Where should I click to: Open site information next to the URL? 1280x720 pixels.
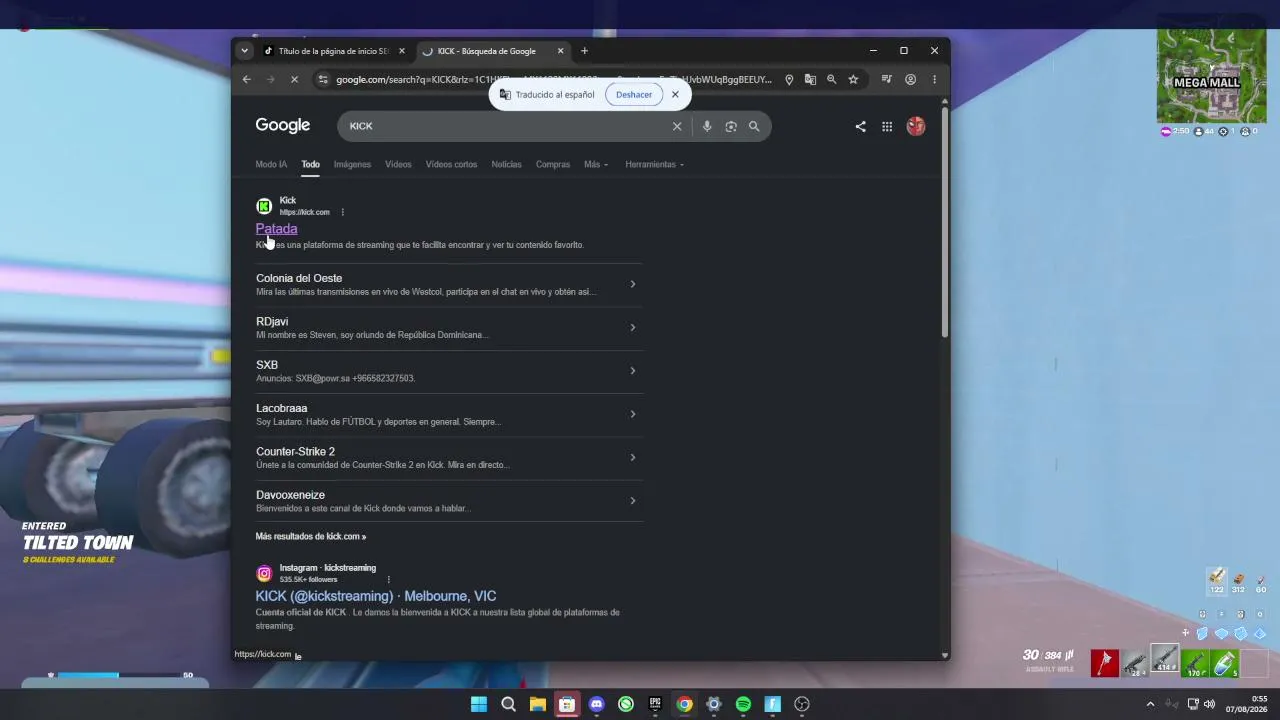(322, 80)
